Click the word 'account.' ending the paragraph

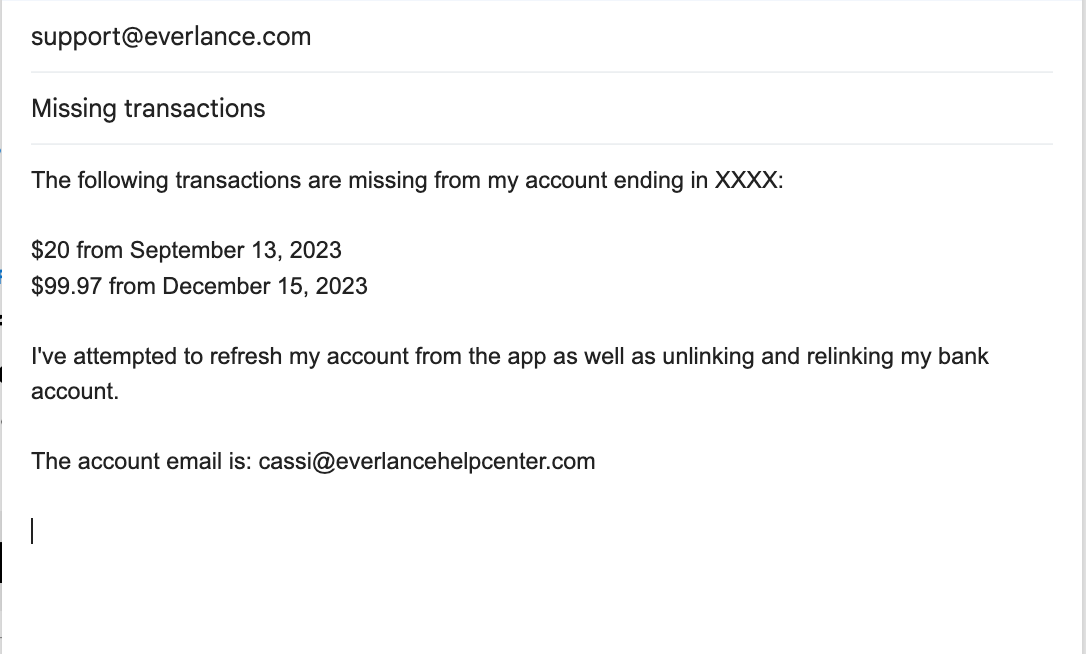point(75,391)
